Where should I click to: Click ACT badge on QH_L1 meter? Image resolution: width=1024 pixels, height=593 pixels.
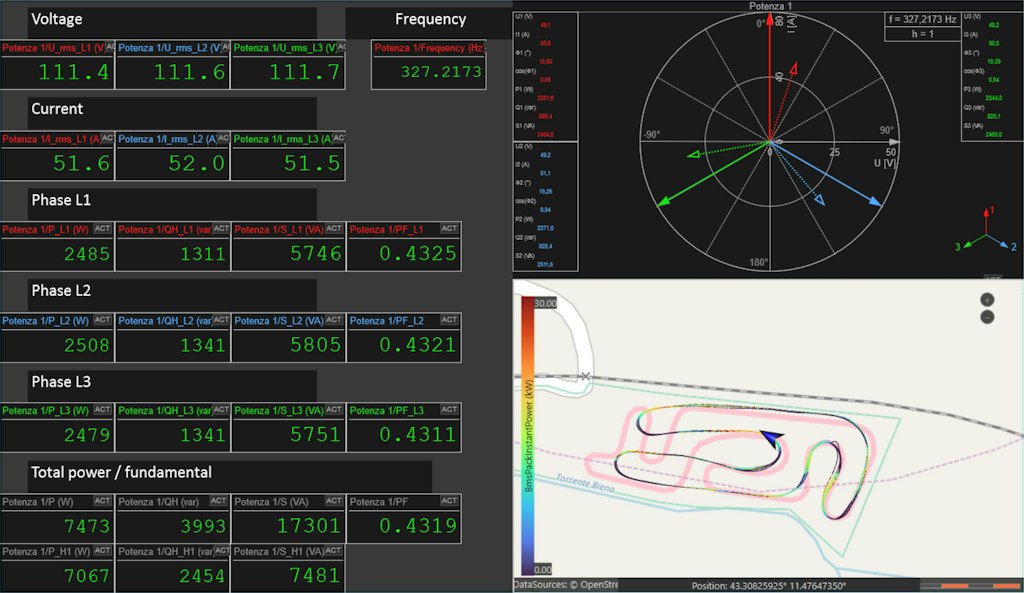[221, 229]
